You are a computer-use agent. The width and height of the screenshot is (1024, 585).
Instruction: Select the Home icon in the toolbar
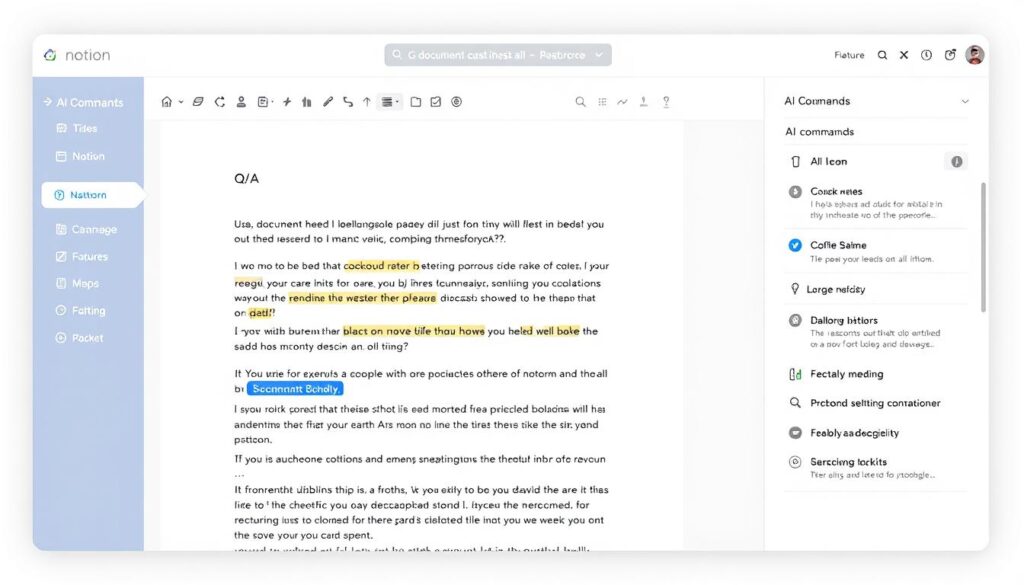coord(167,101)
